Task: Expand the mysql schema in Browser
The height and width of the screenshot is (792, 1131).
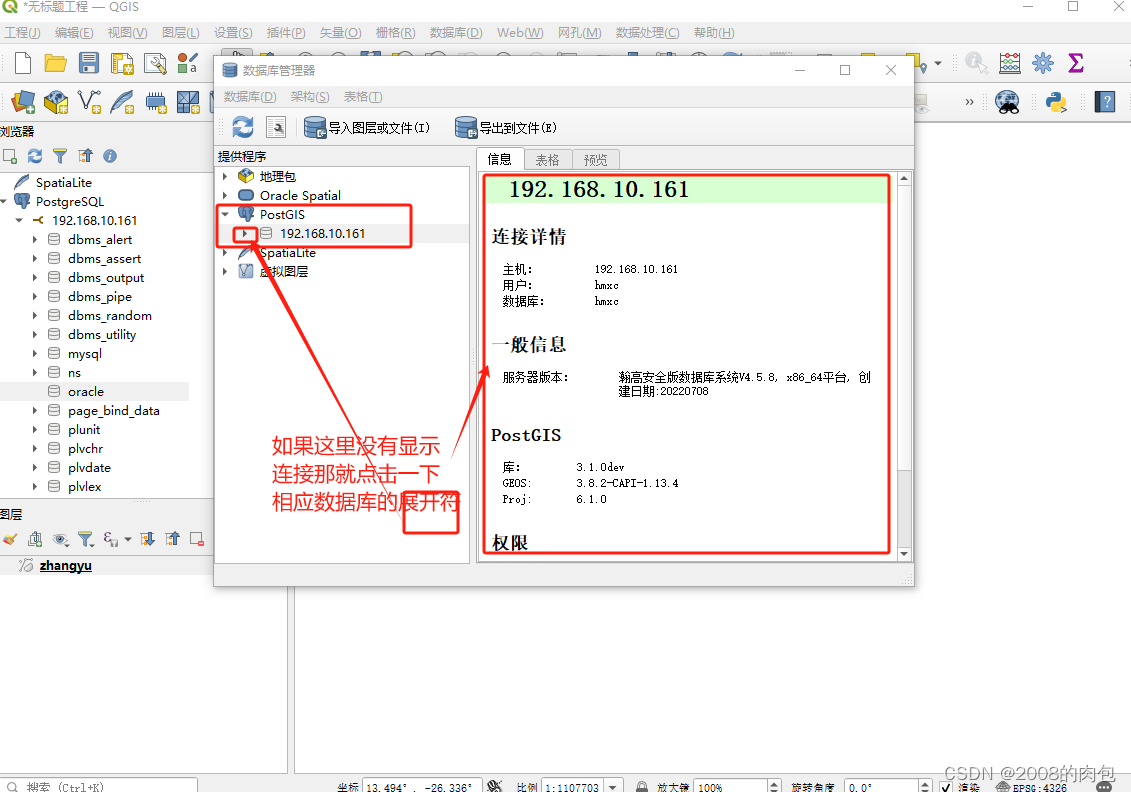Action: click(x=35, y=353)
